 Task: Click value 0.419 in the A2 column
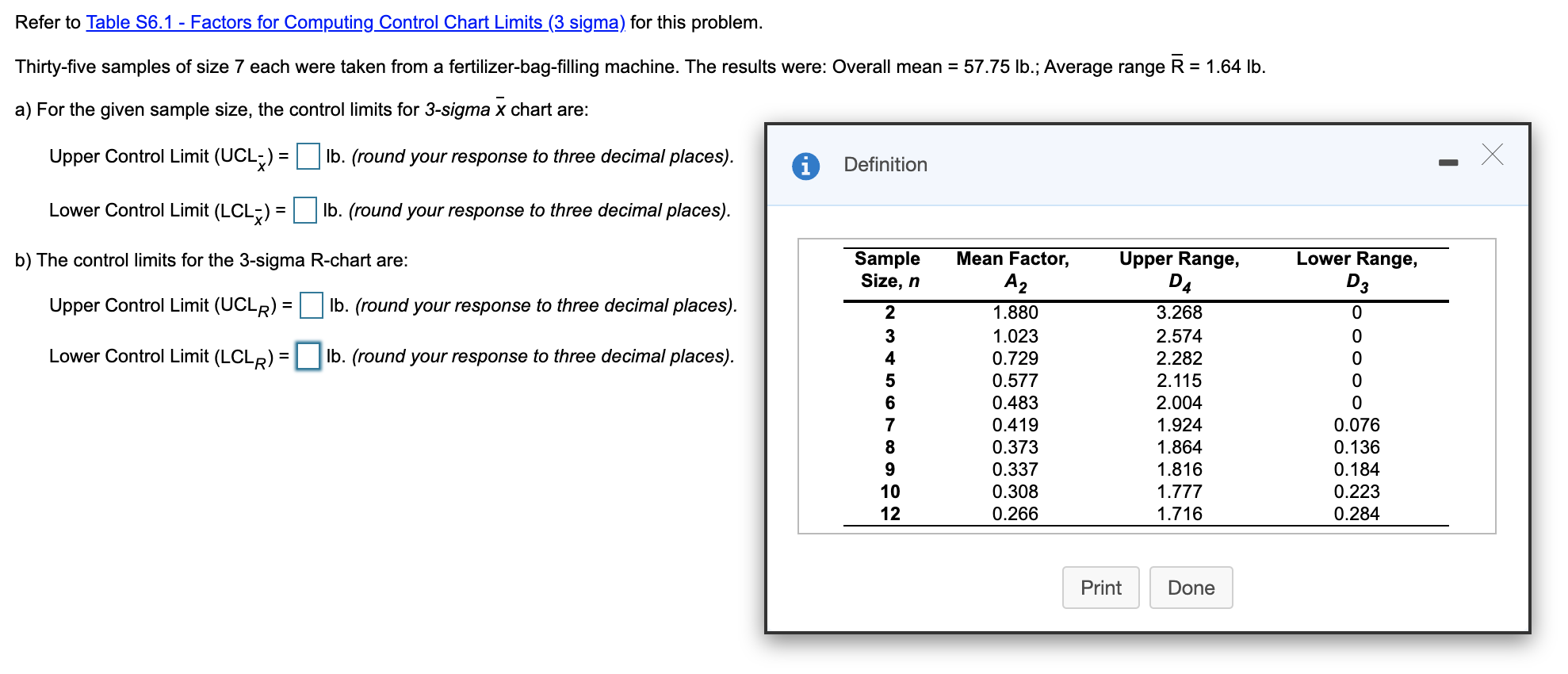point(1015,425)
